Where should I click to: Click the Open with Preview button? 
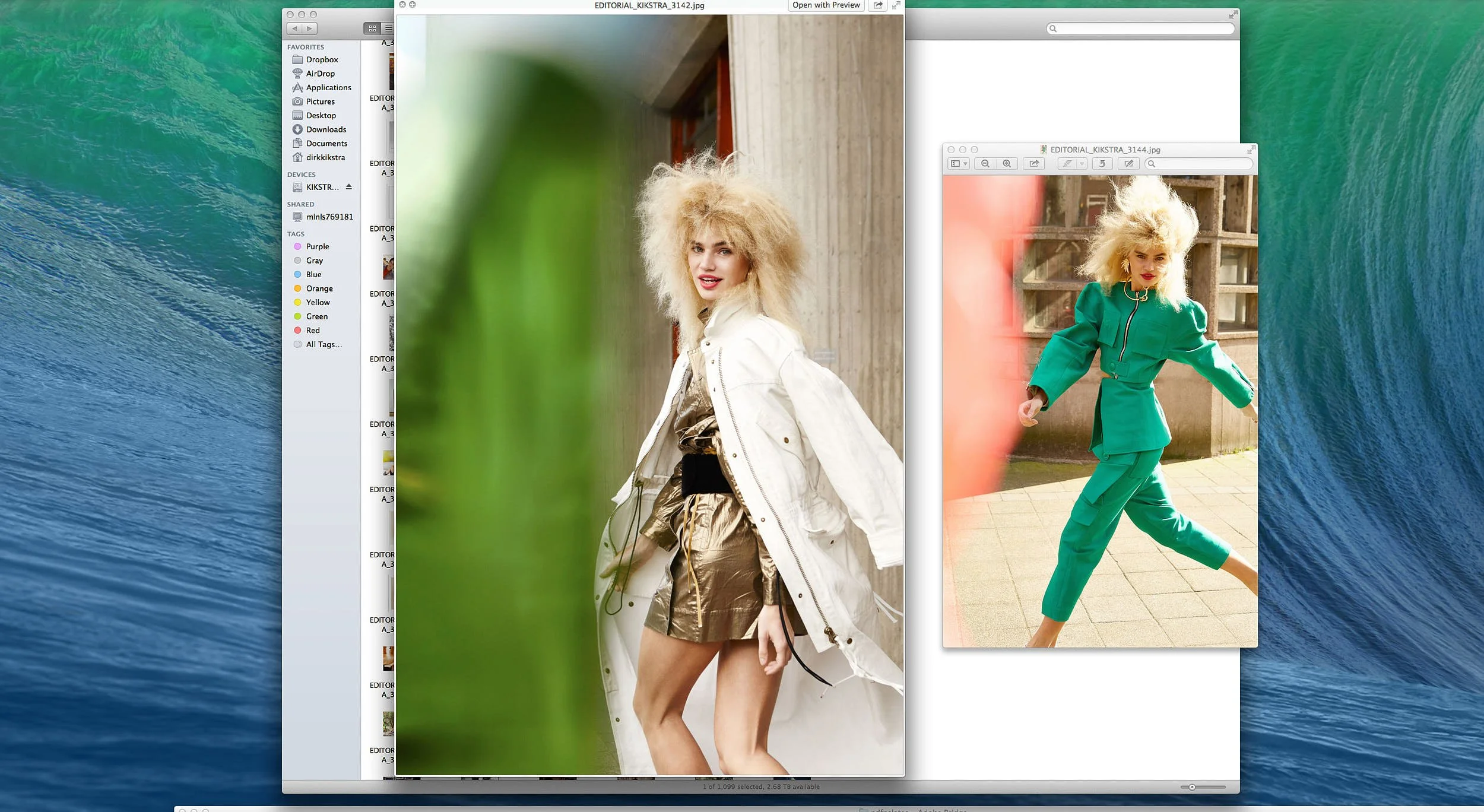pos(826,5)
